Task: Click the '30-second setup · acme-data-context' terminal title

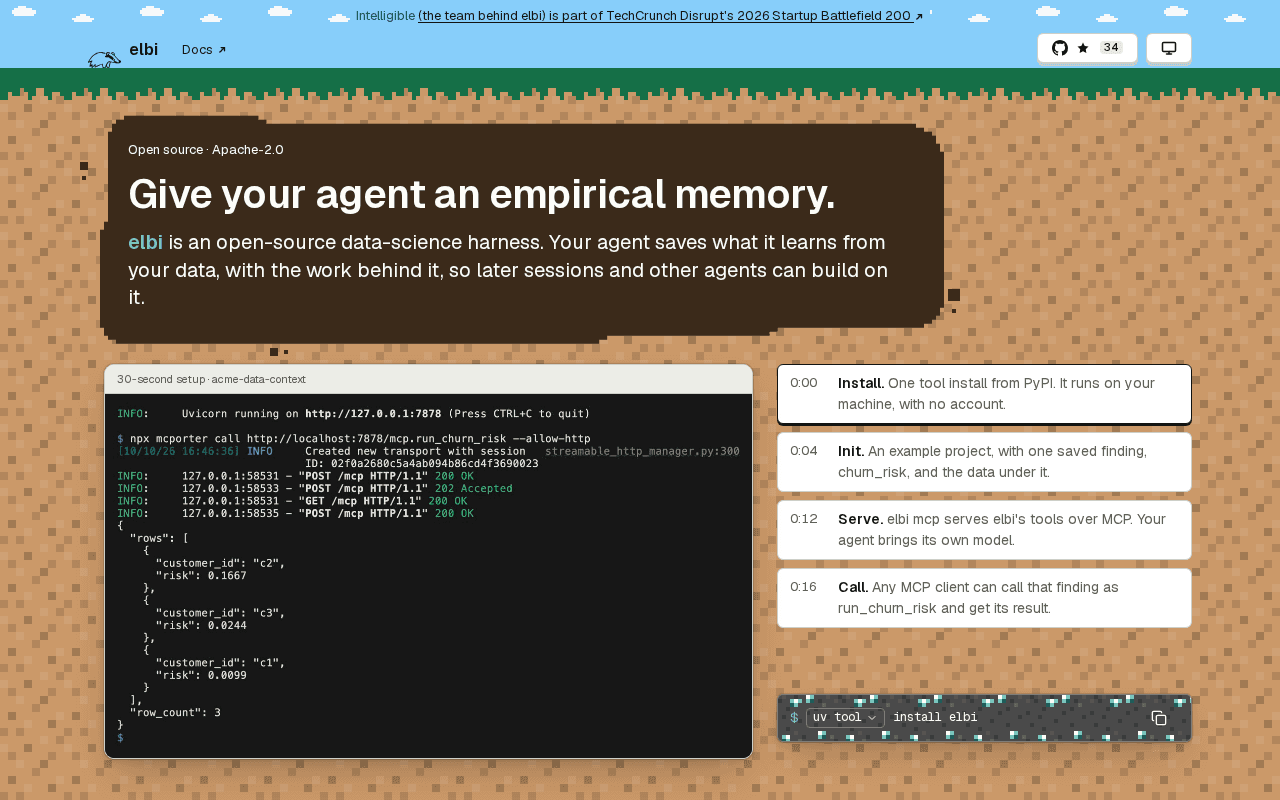Action: click(x=211, y=380)
